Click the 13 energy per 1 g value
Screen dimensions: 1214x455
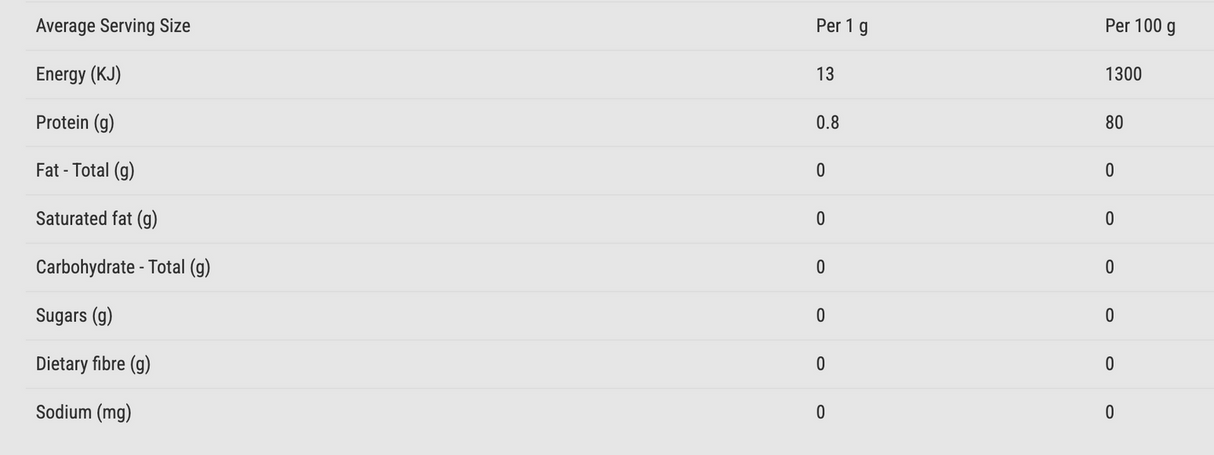tap(825, 74)
